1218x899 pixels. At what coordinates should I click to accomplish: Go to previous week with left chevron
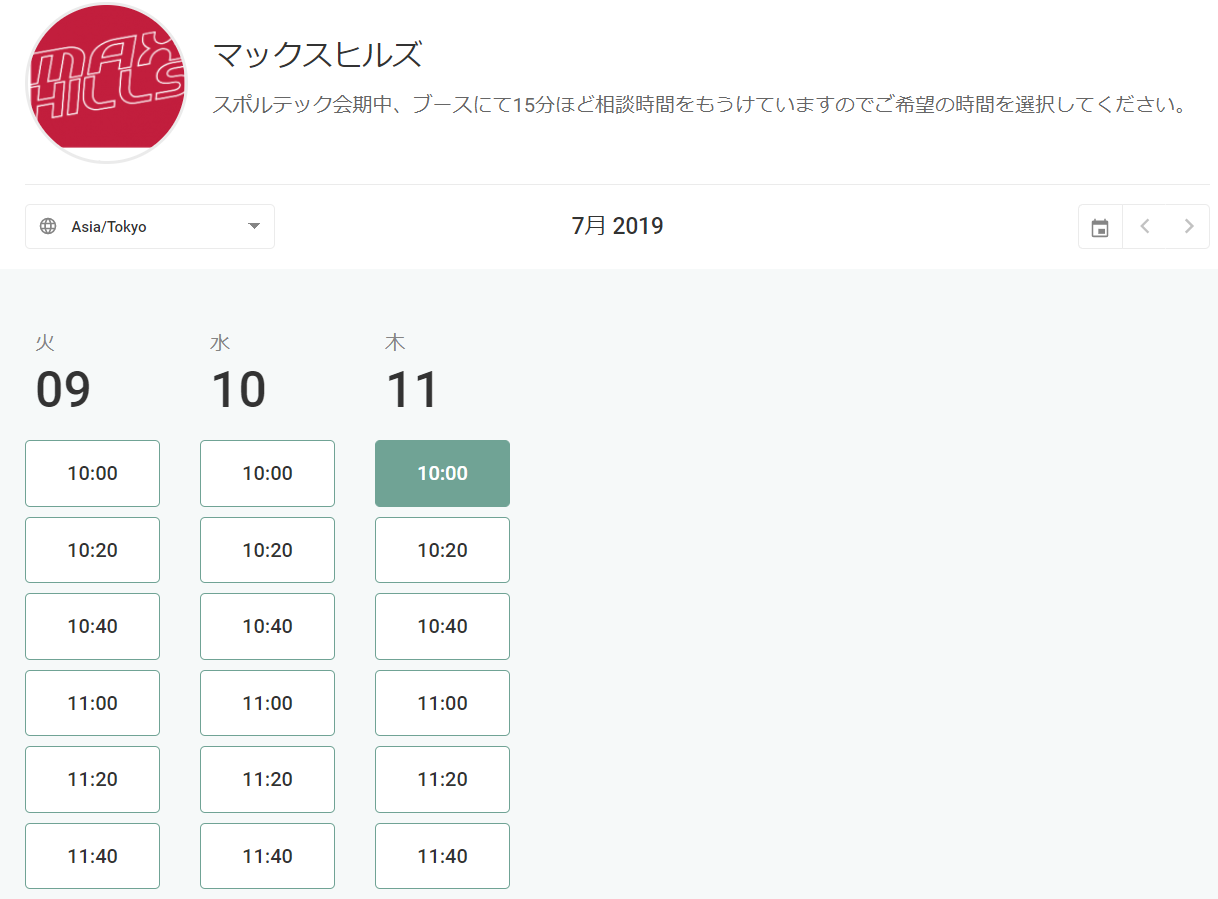(x=1145, y=227)
